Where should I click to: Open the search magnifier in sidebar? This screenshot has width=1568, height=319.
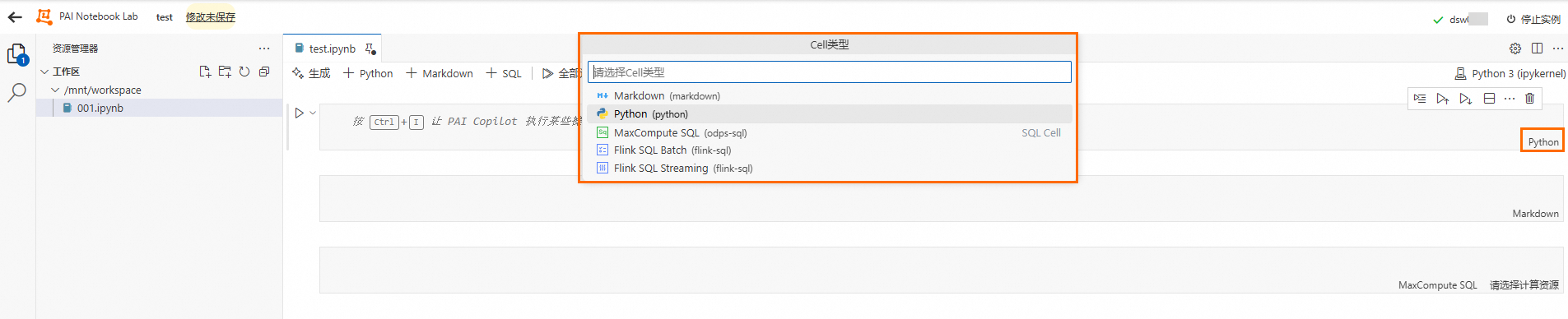[x=16, y=93]
